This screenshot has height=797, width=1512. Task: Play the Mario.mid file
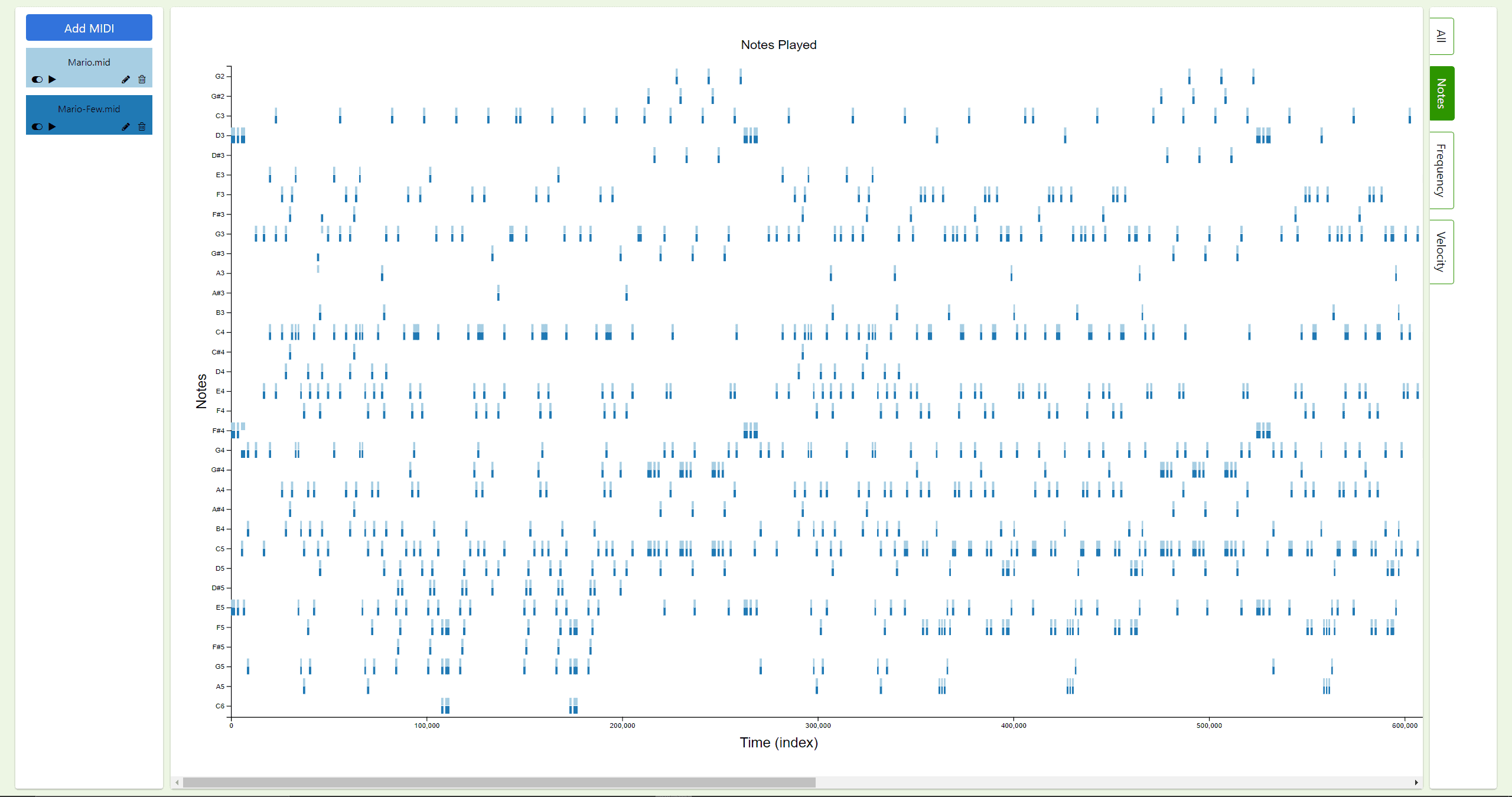[52, 79]
